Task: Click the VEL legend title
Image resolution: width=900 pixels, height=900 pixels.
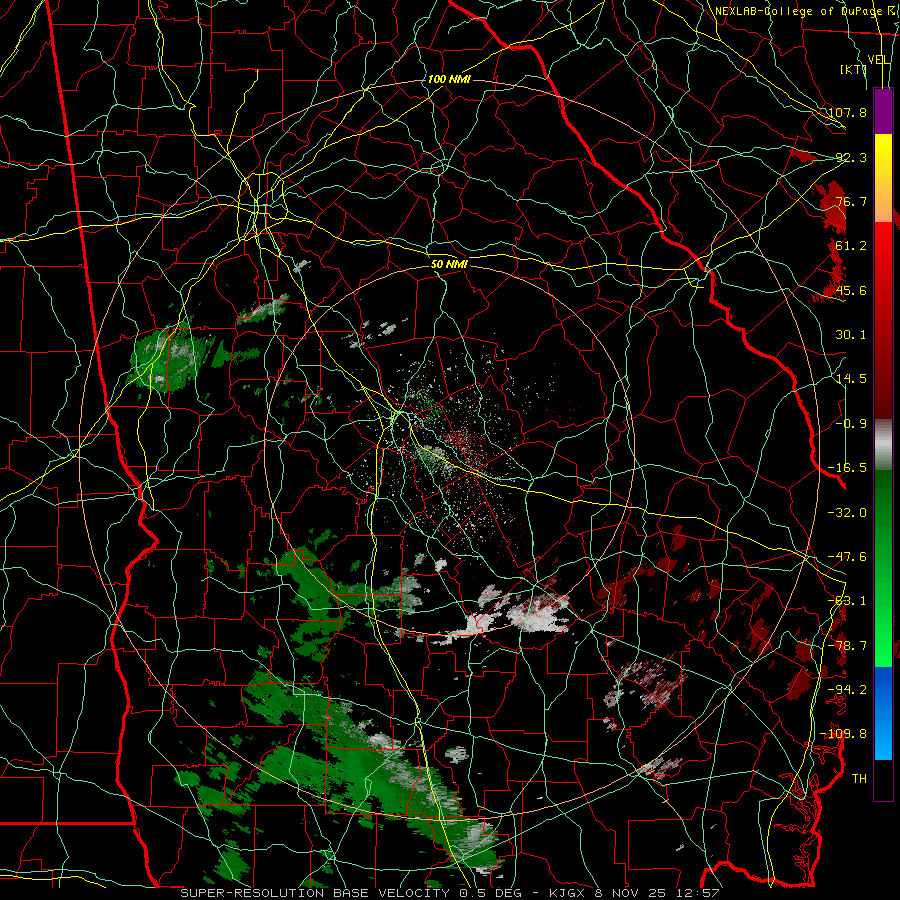Action: (879, 60)
